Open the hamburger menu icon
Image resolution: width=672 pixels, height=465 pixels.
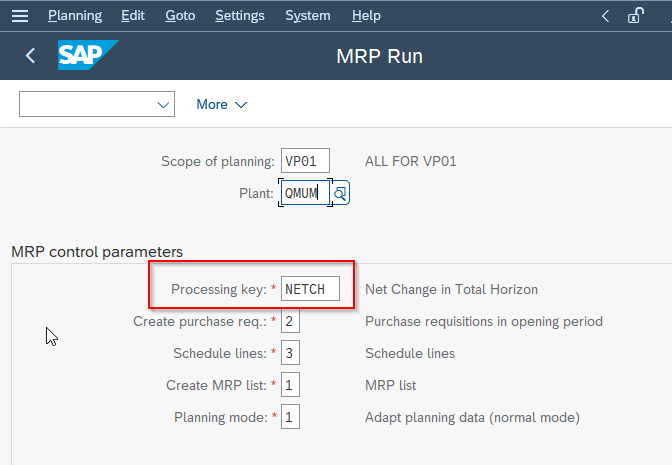20,16
